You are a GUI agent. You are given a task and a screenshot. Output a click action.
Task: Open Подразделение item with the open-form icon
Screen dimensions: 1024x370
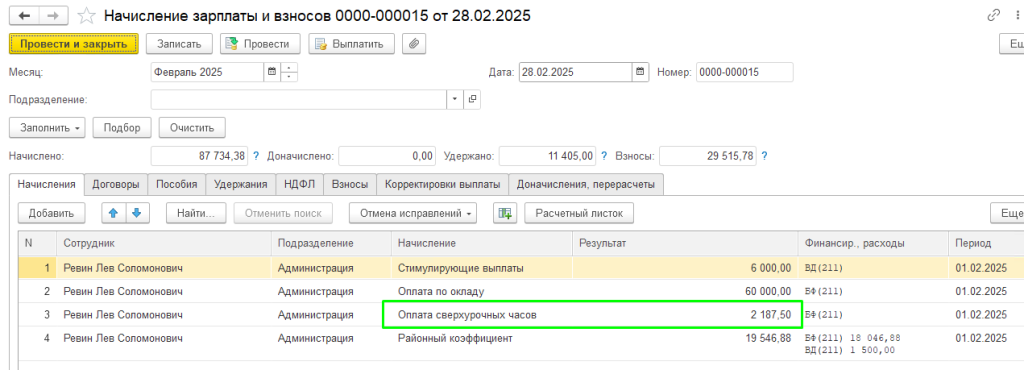coord(472,100)
